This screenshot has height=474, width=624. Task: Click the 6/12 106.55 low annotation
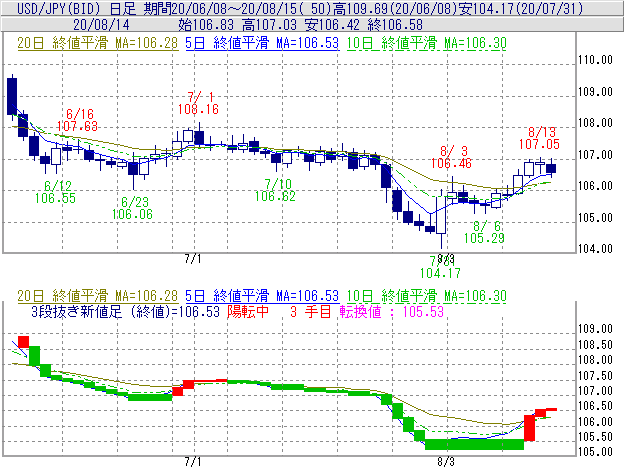(55, 192)
